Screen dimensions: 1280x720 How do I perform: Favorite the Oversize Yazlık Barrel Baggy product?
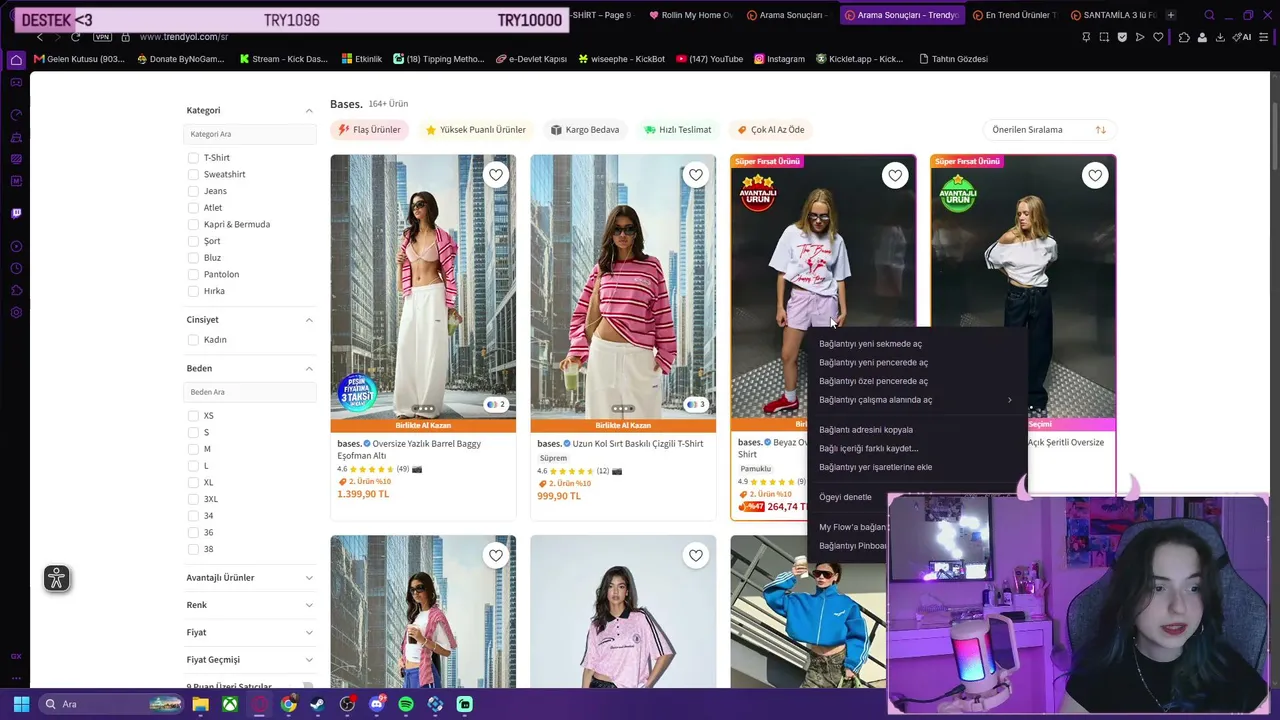point(496,175)
